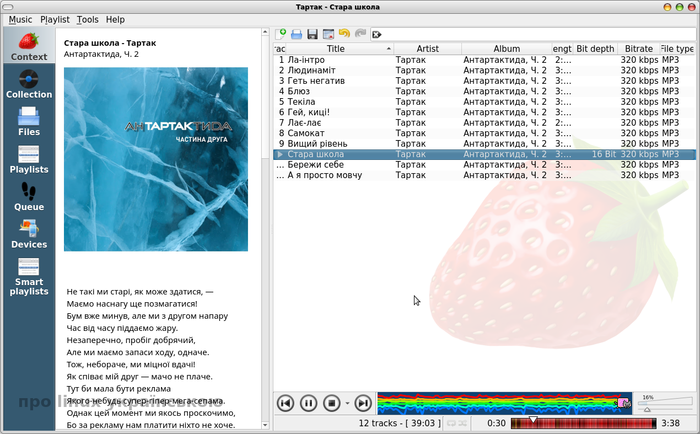Click the Антарктида album cover art
The width and height of the screenshot is (700, 434).
156,159
